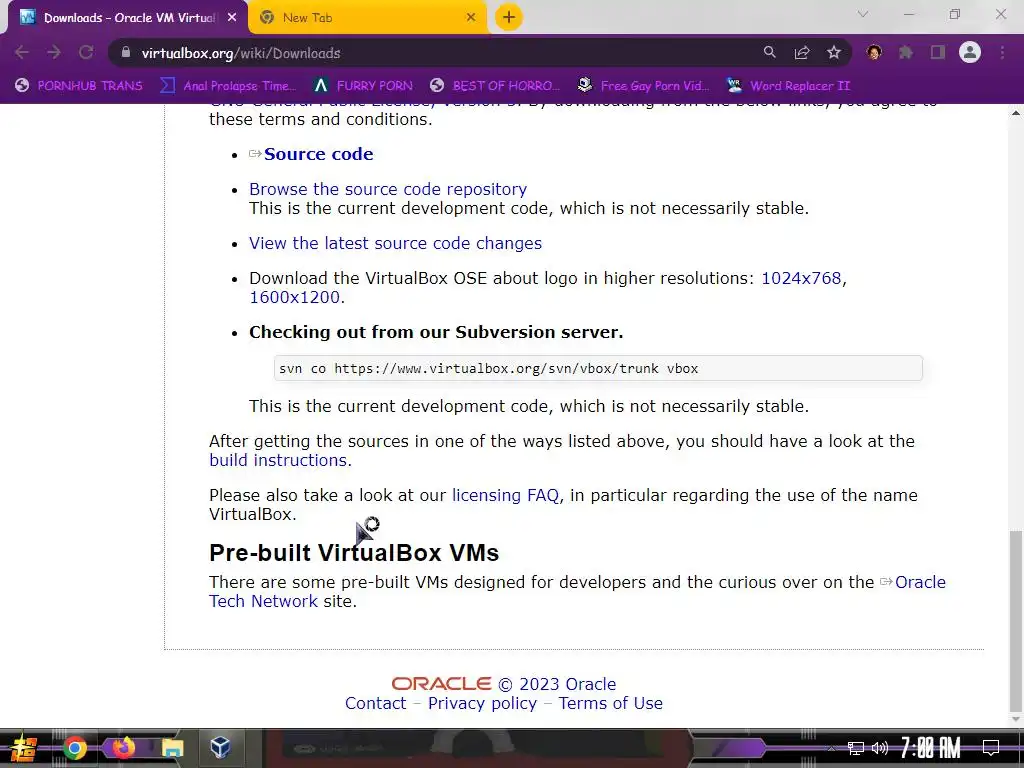Viewport: 1024px width, 768px height.
Task: Click the svn checkout command box
Action: [x=598, y=368]
